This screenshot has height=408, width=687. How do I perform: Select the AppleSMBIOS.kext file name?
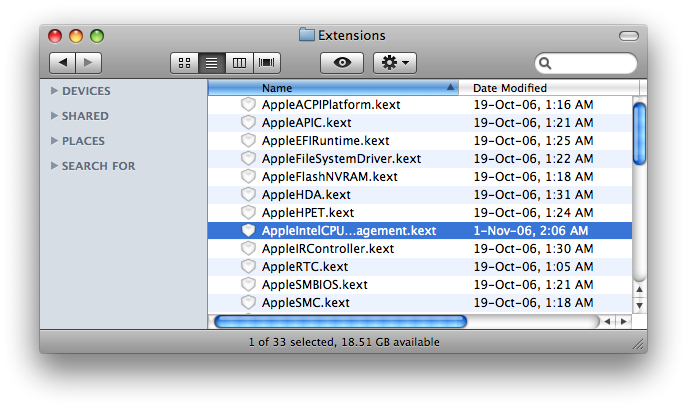(x=315, y=284)
